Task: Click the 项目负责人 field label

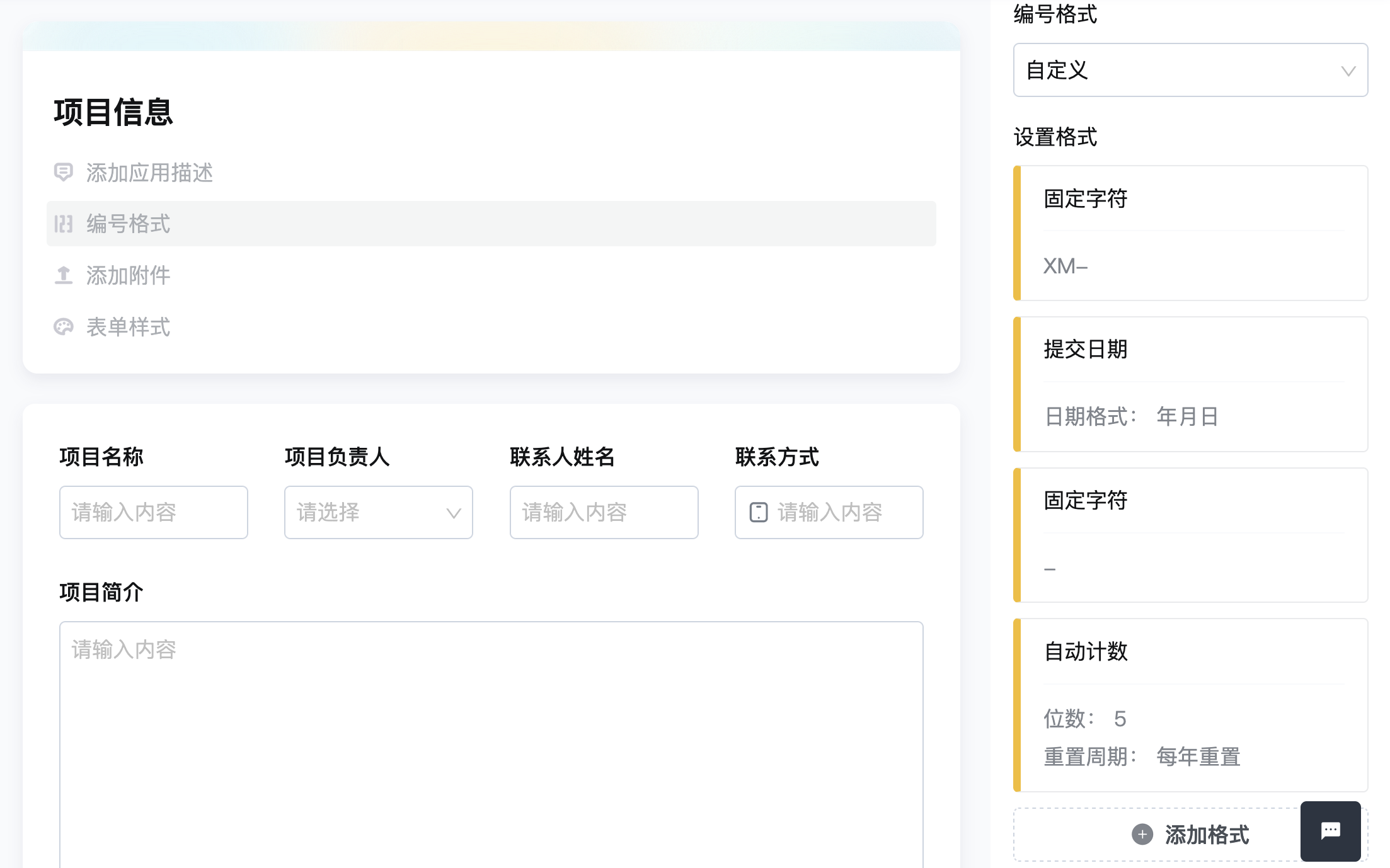Action: [x=337, y=457]
